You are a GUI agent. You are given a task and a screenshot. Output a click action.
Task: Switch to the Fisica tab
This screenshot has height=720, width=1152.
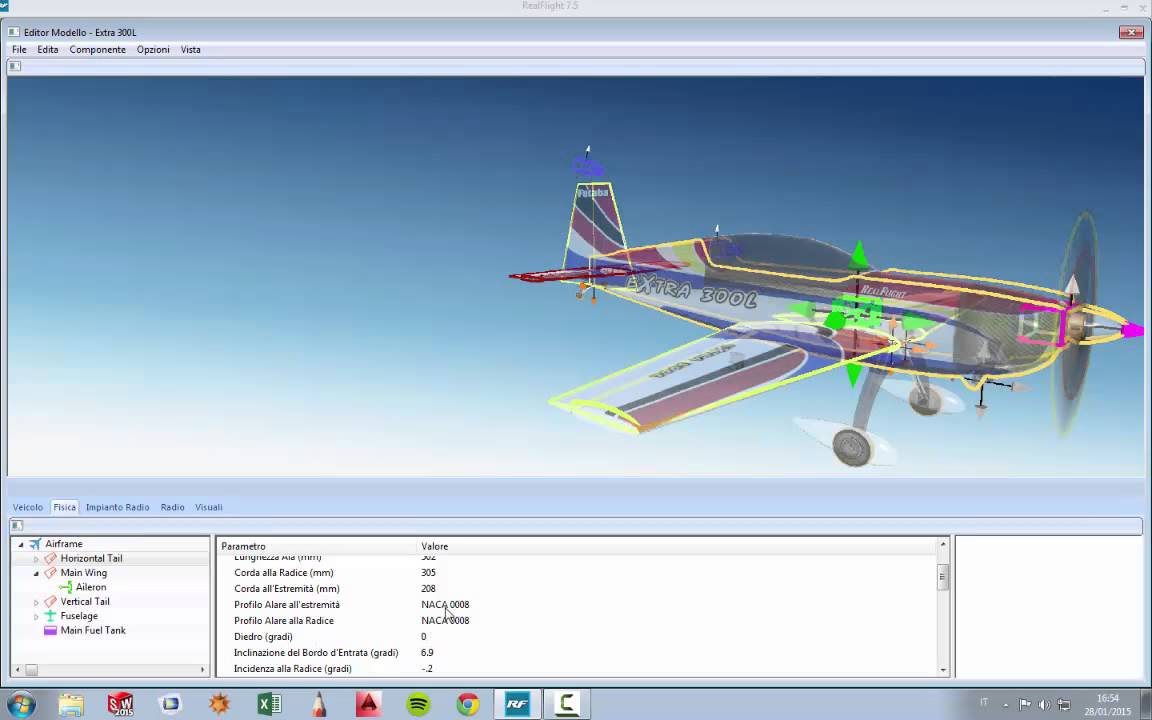pos(65,507)
